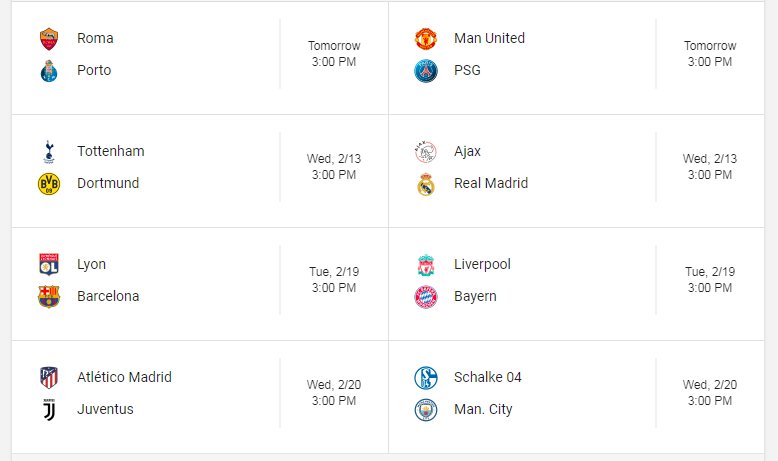Click the Barcelona club crest

click(49, 297)
